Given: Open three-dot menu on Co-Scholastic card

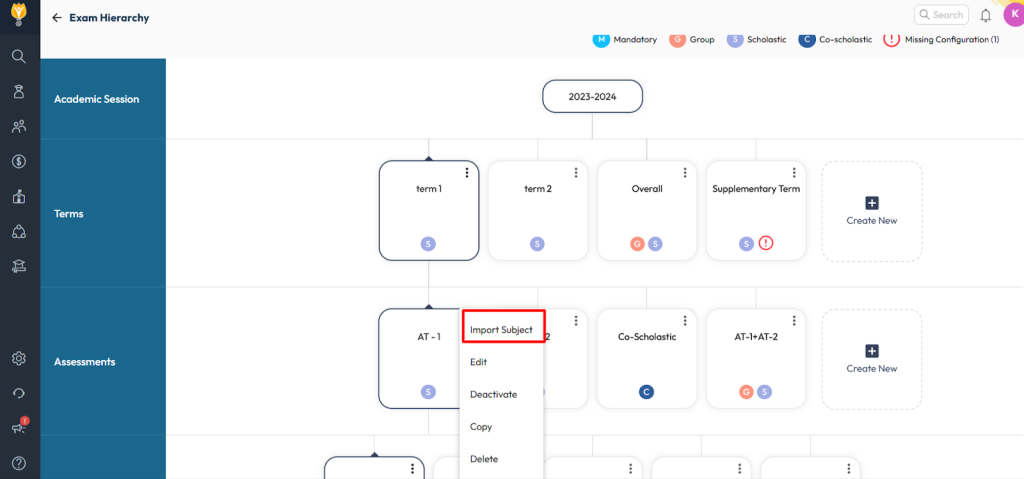Looking at the screenshot, I should click(x=685, y=321).
